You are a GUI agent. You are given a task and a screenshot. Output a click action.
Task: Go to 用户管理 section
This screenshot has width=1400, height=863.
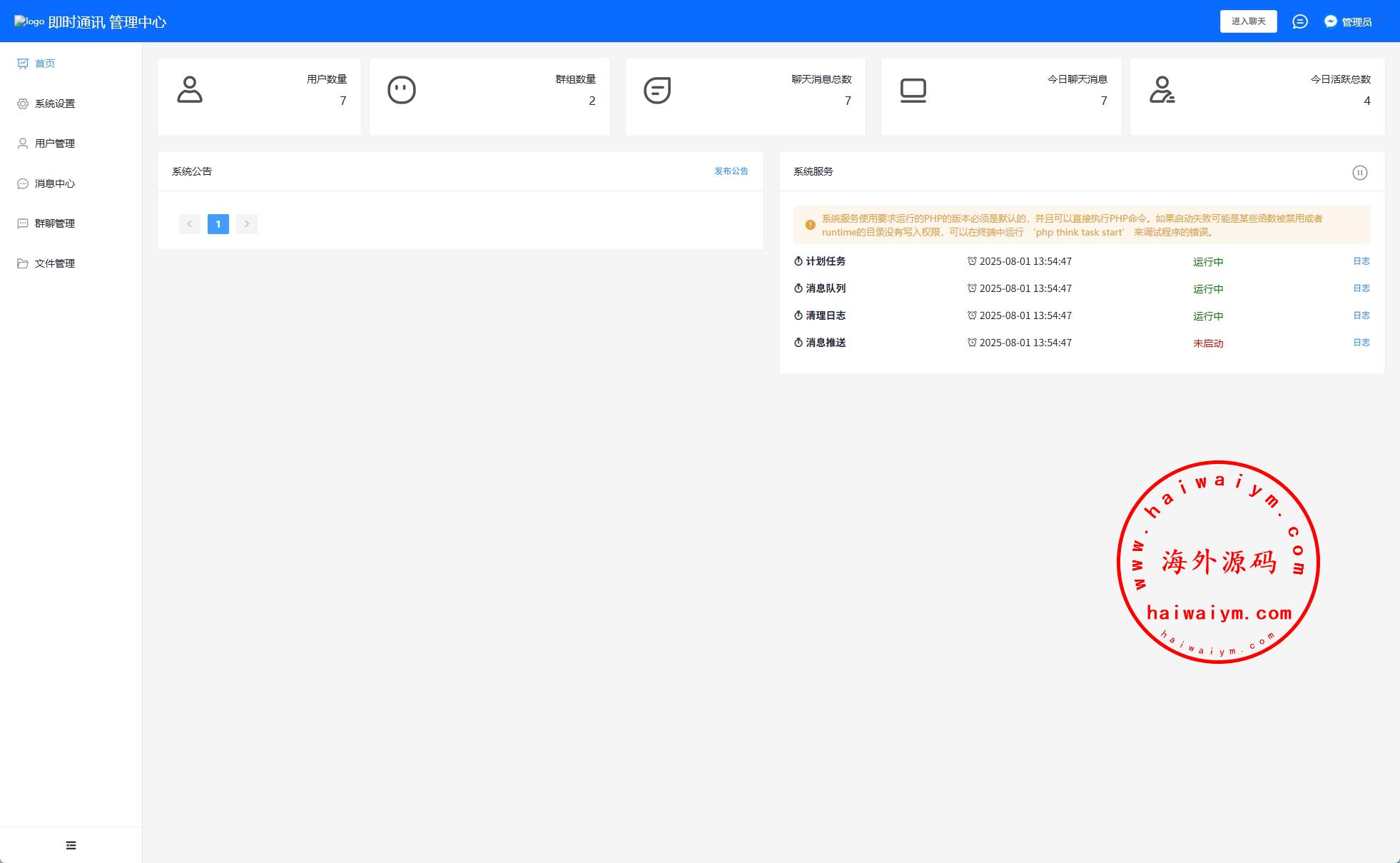click(x=54, y=143)
